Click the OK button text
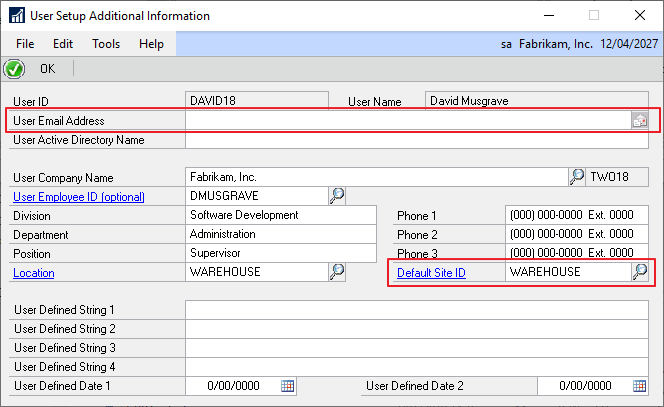 point(47,69)
